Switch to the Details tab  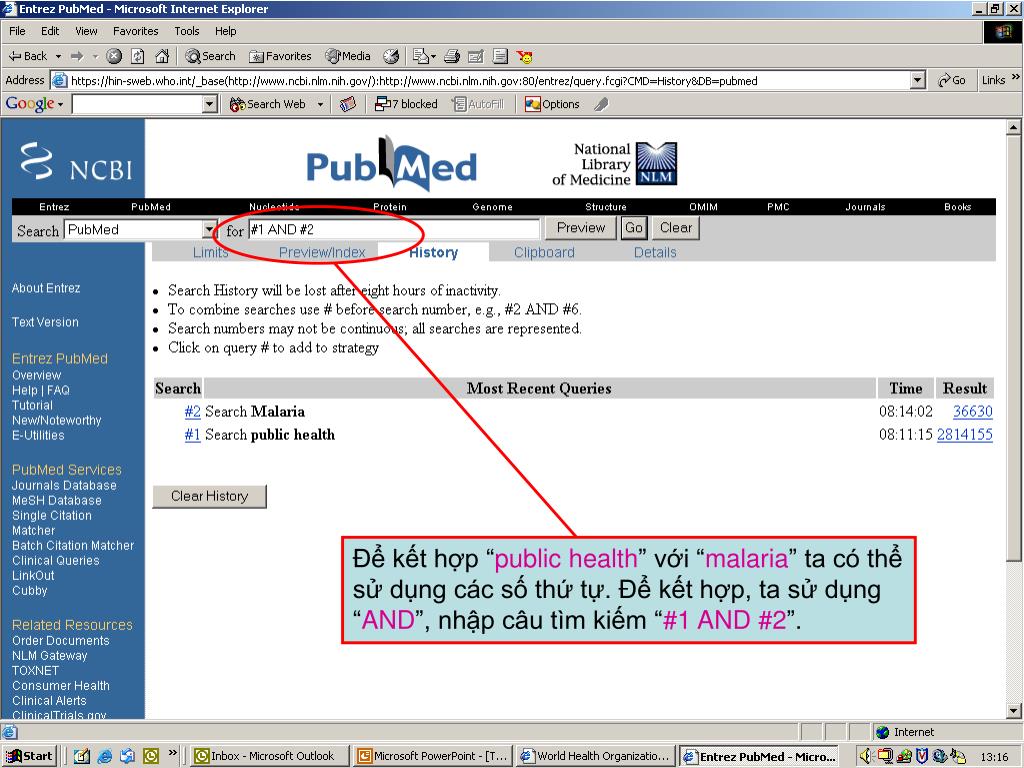655,253
